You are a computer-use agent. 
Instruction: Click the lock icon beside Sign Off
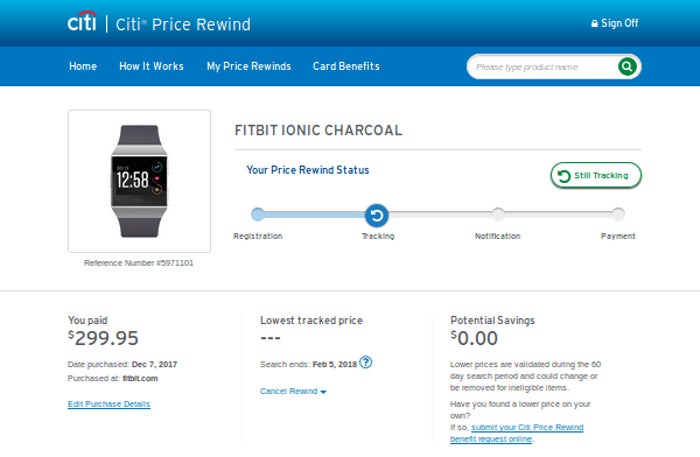(x=595, y=23)
